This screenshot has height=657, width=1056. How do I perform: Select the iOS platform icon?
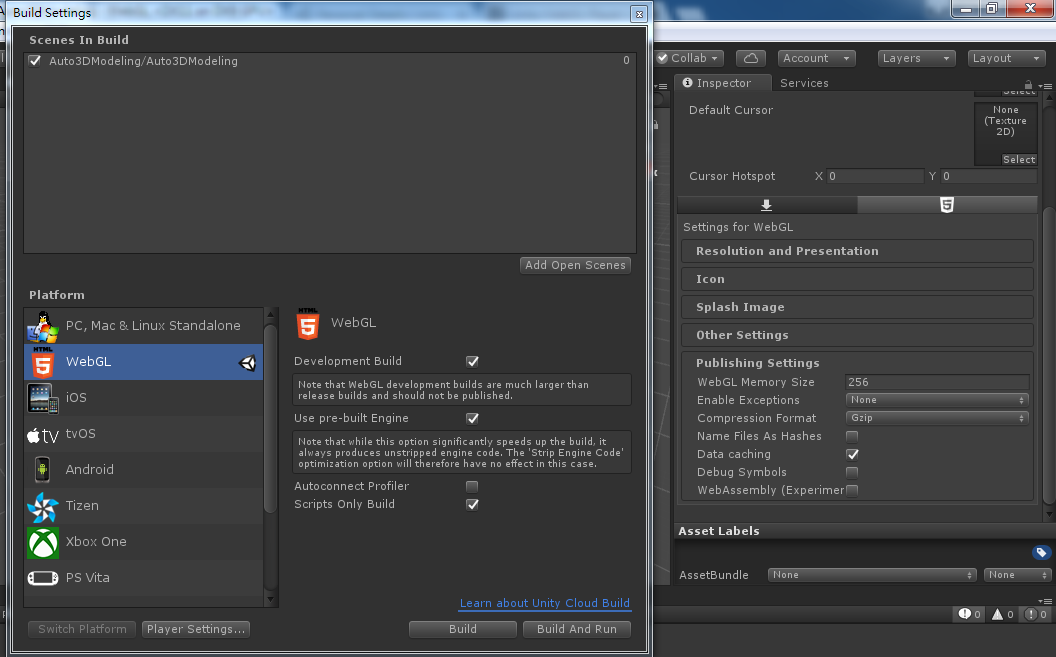pyautogui.click(x=43, y=398)
